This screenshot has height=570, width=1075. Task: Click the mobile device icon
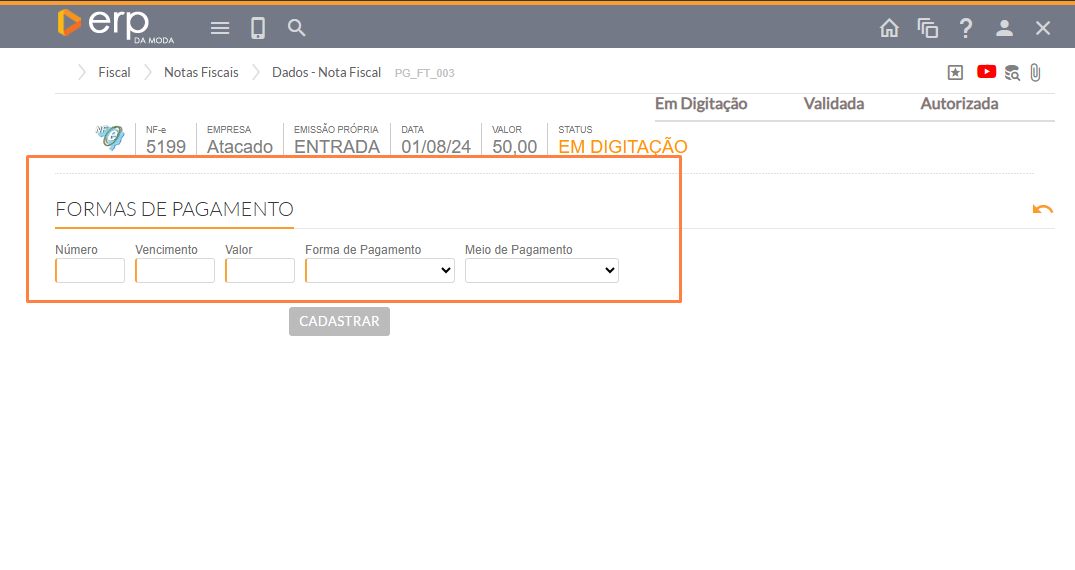click(x=258, y=28)
